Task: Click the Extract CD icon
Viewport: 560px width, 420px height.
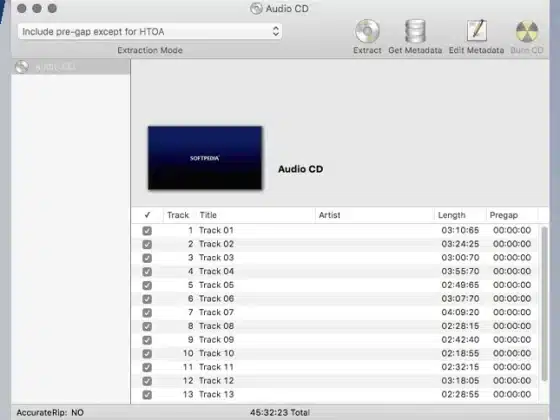Action: pos(367,31)
